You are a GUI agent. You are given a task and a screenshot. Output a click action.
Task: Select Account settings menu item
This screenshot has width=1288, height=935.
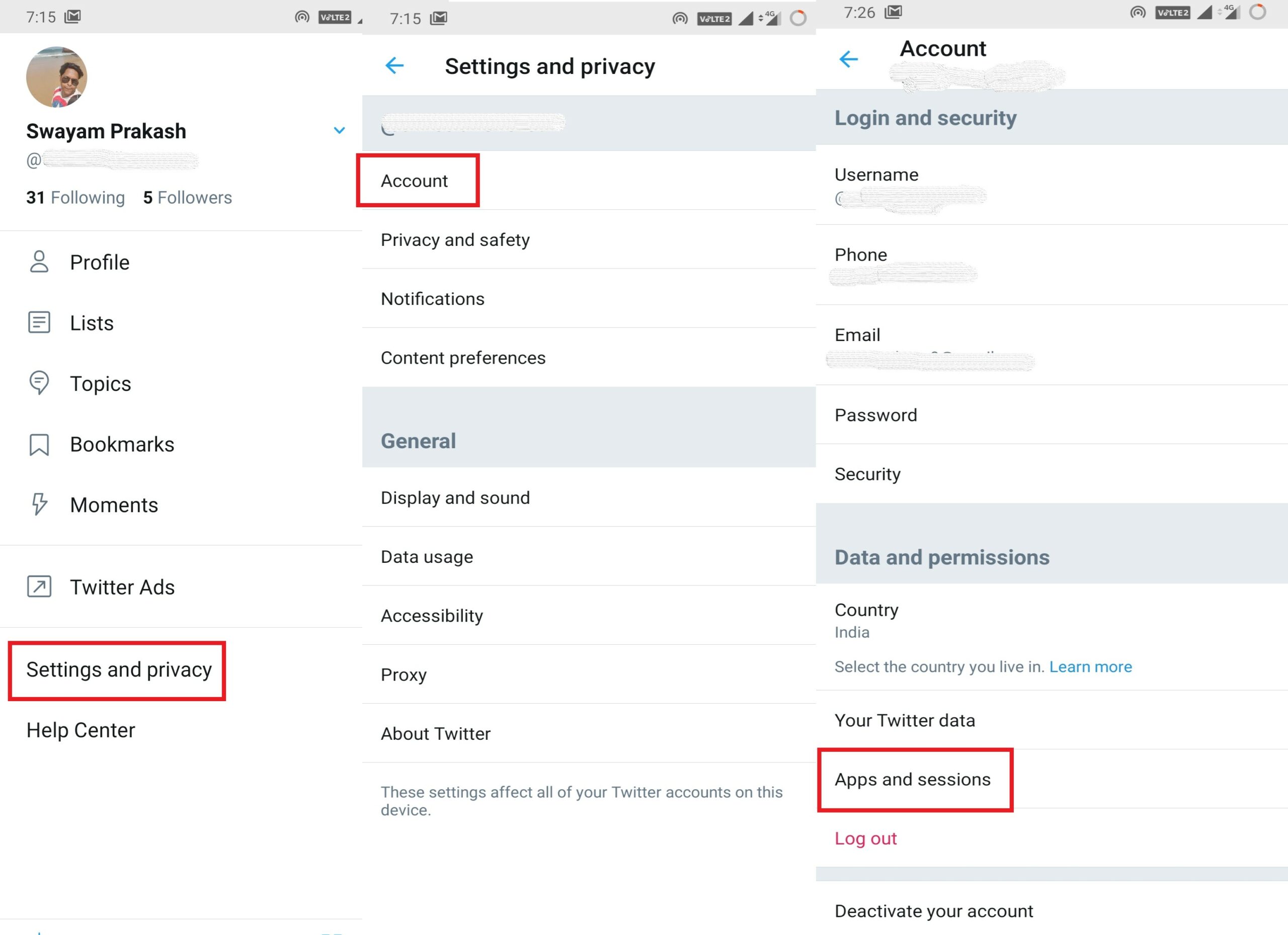pyautogui.click(x=415, y=181)
